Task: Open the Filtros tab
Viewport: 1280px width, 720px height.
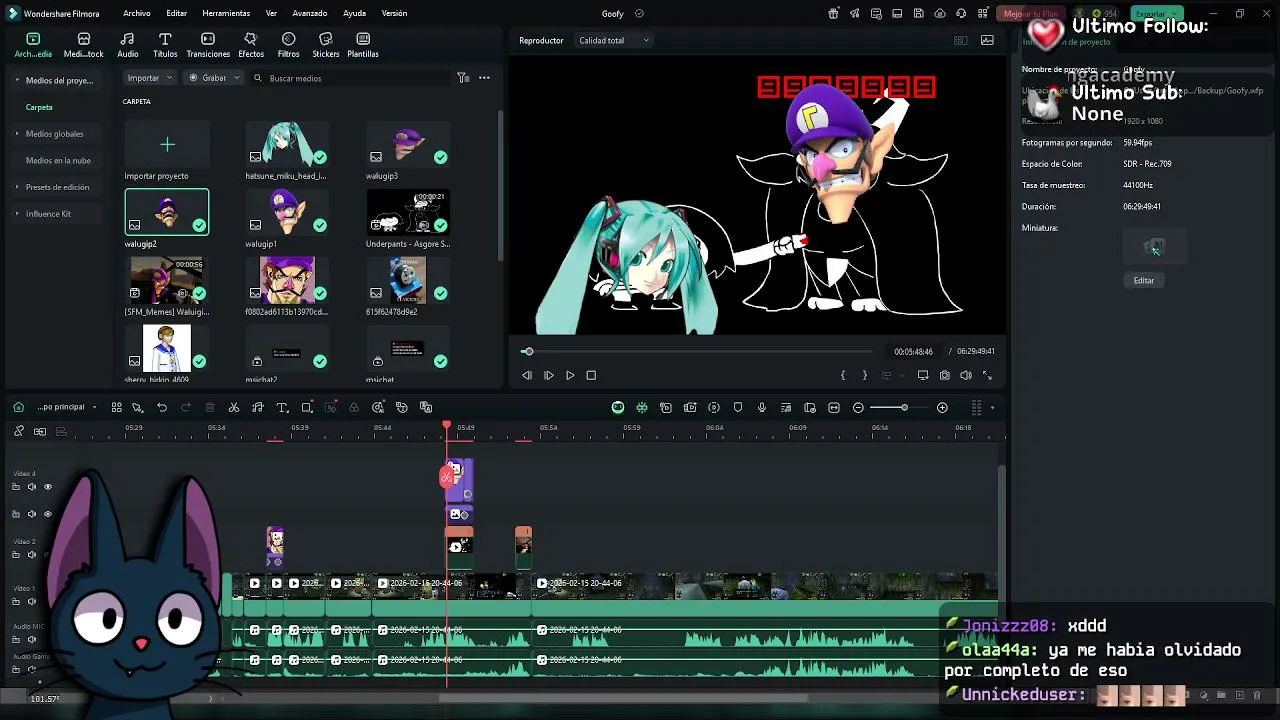Action: pyautogui.click(x=288, y=45)
